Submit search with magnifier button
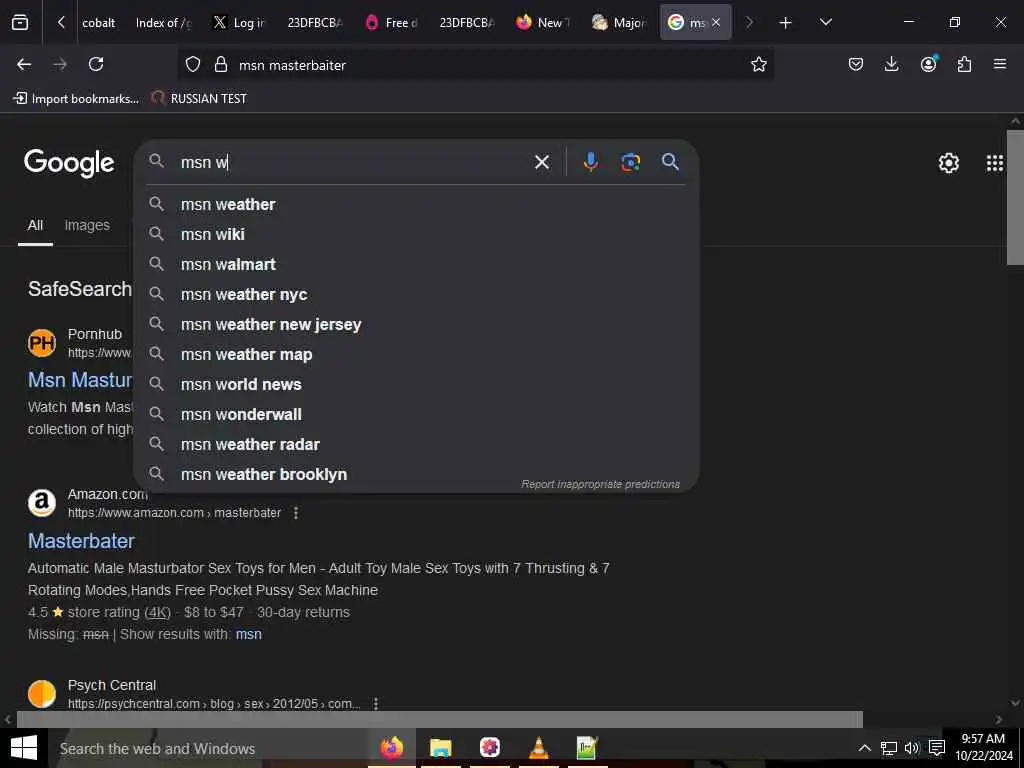 pyautogui.click(x=670, y=162)
